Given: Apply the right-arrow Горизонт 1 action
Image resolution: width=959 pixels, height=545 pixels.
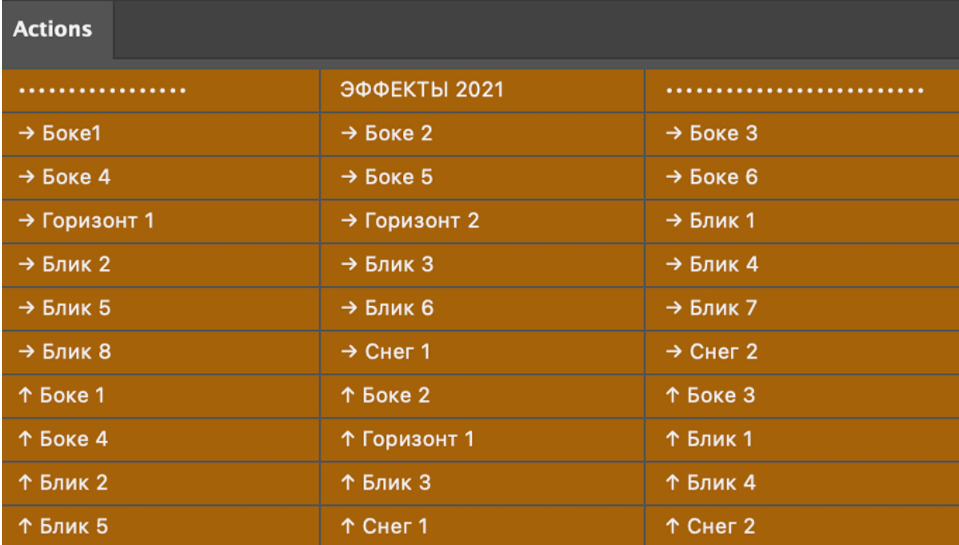Looking at the screenshot, I should (160, 221).
